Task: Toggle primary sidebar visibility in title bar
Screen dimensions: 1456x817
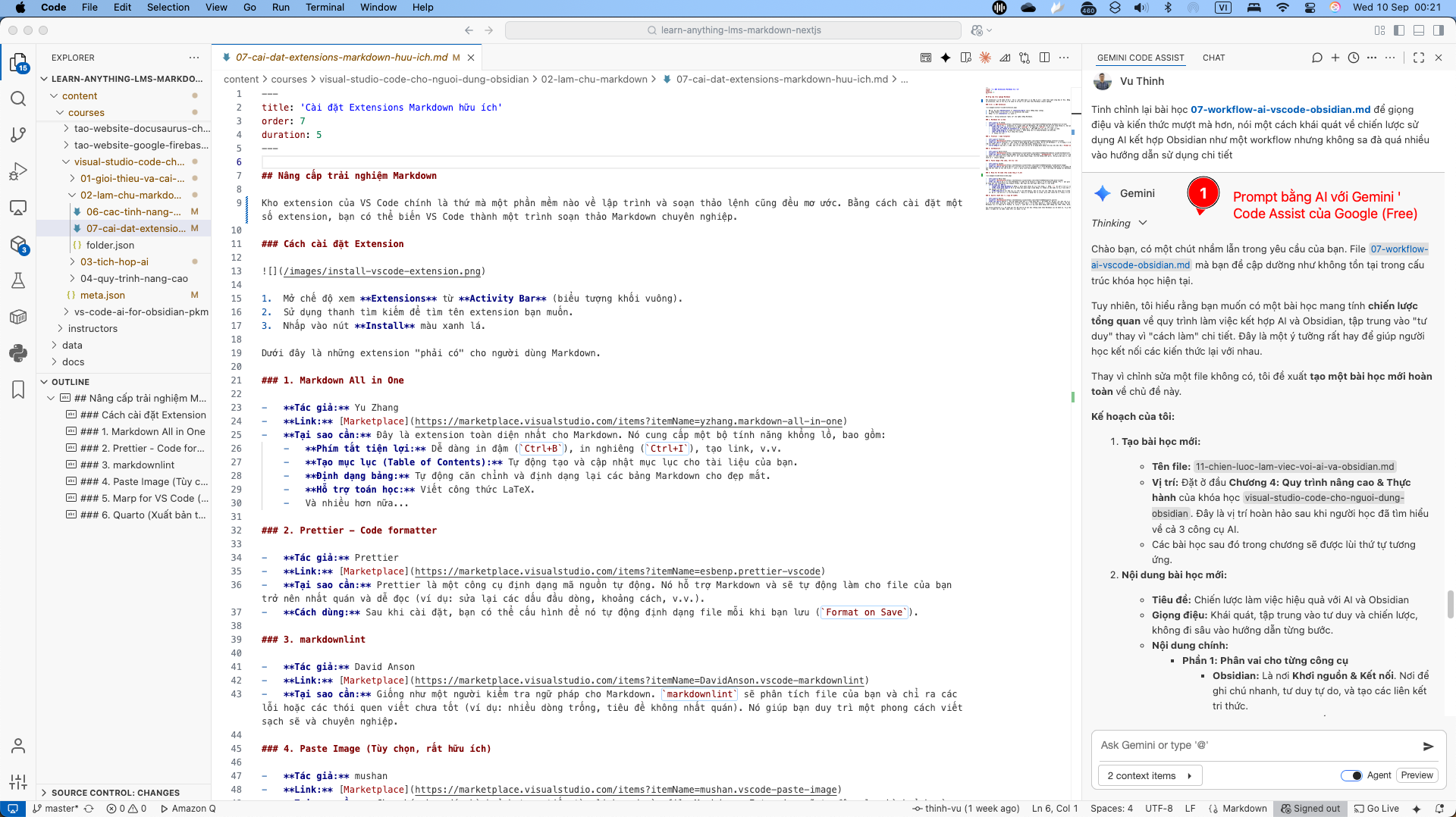Action: coord(1399,30)
